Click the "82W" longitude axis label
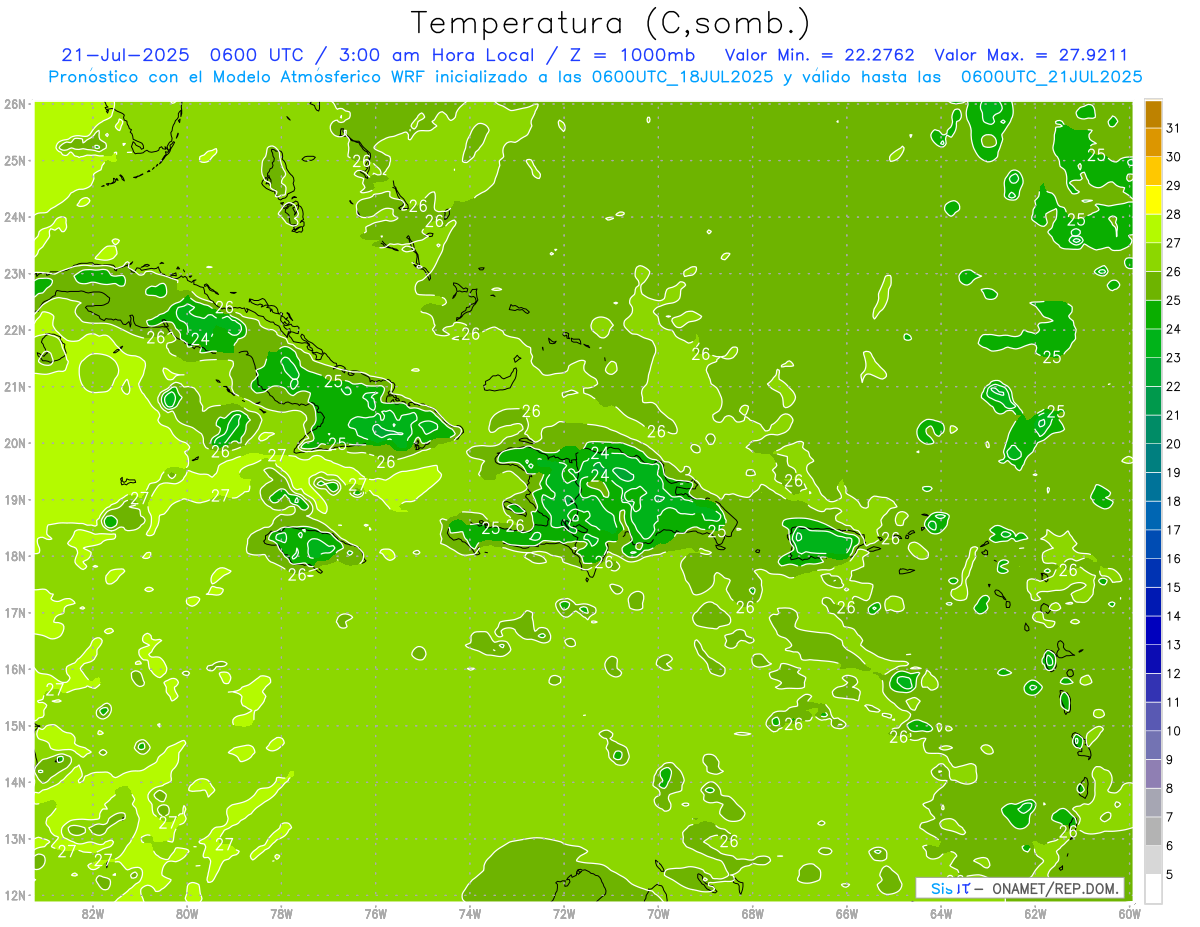Image resolution: width=1200 pixels, height=927 pixels. 93,912
